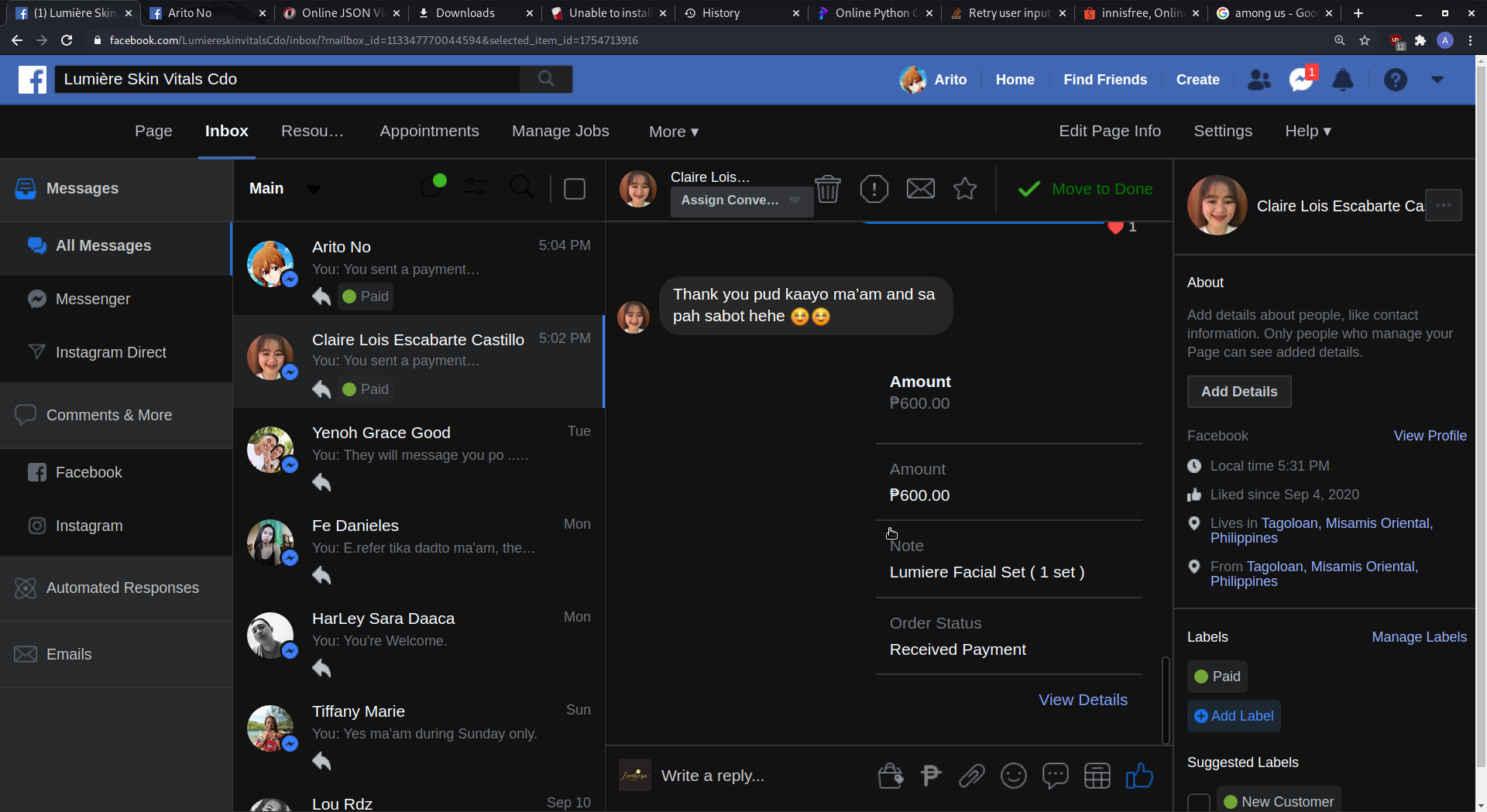
Task: Open Tiffany Marie conversation
Action: [418, 733]
